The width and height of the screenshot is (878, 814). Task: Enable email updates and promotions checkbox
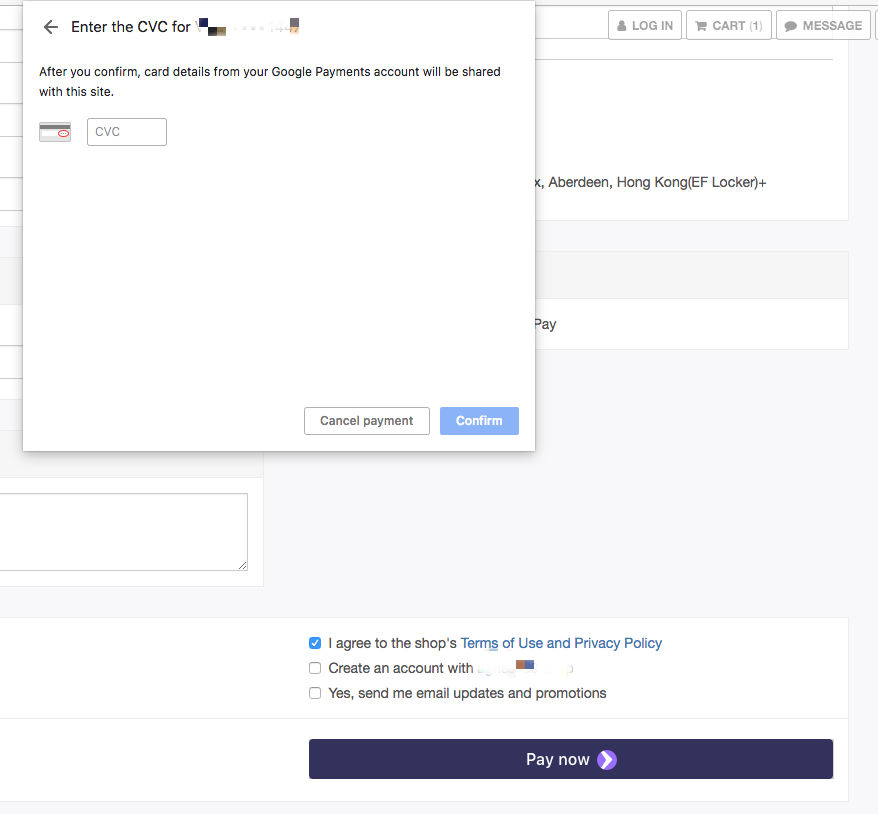(315, 693)
